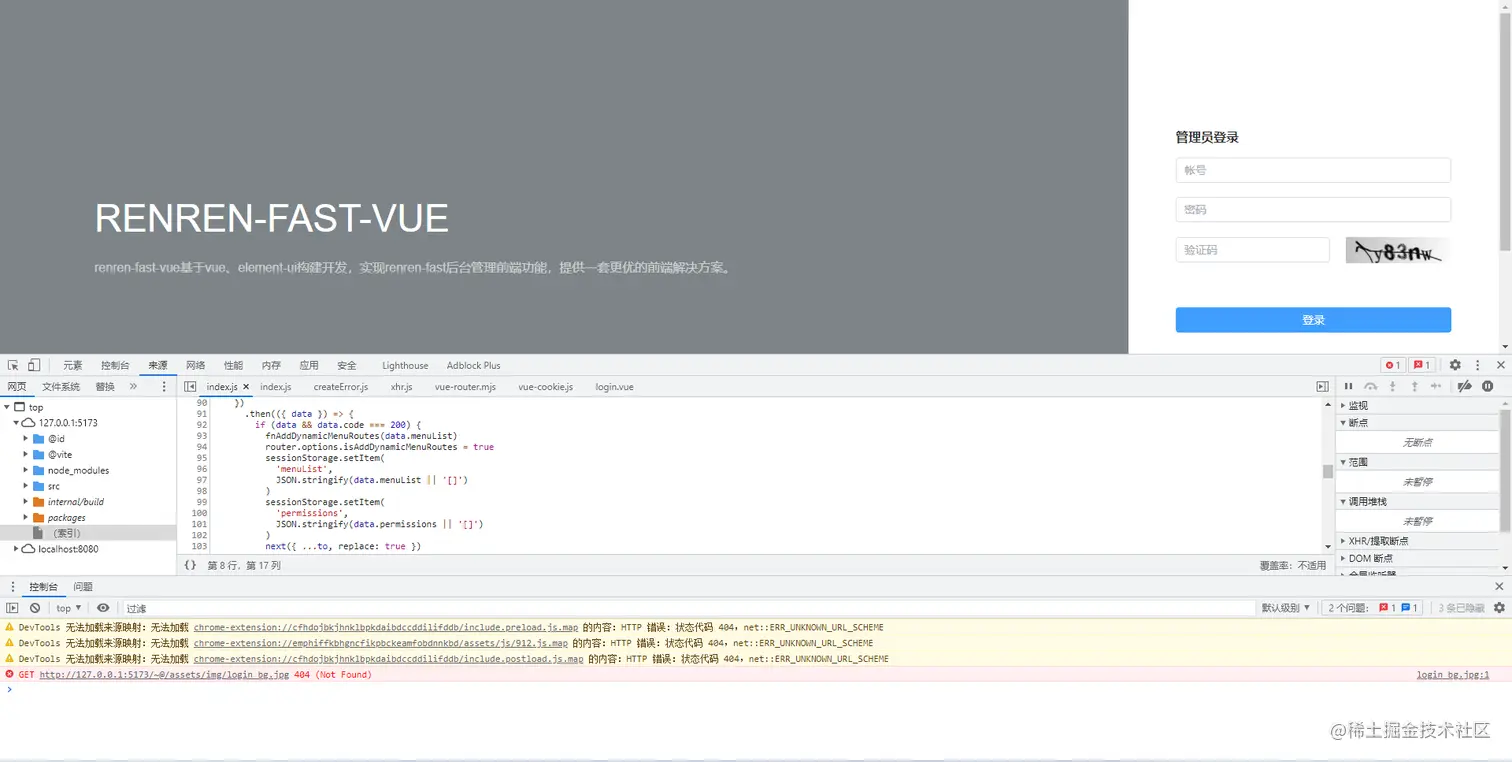Expand the internal/build folder
The width and height of the screenshot is (1512, 762).
(x=26, y=502)
